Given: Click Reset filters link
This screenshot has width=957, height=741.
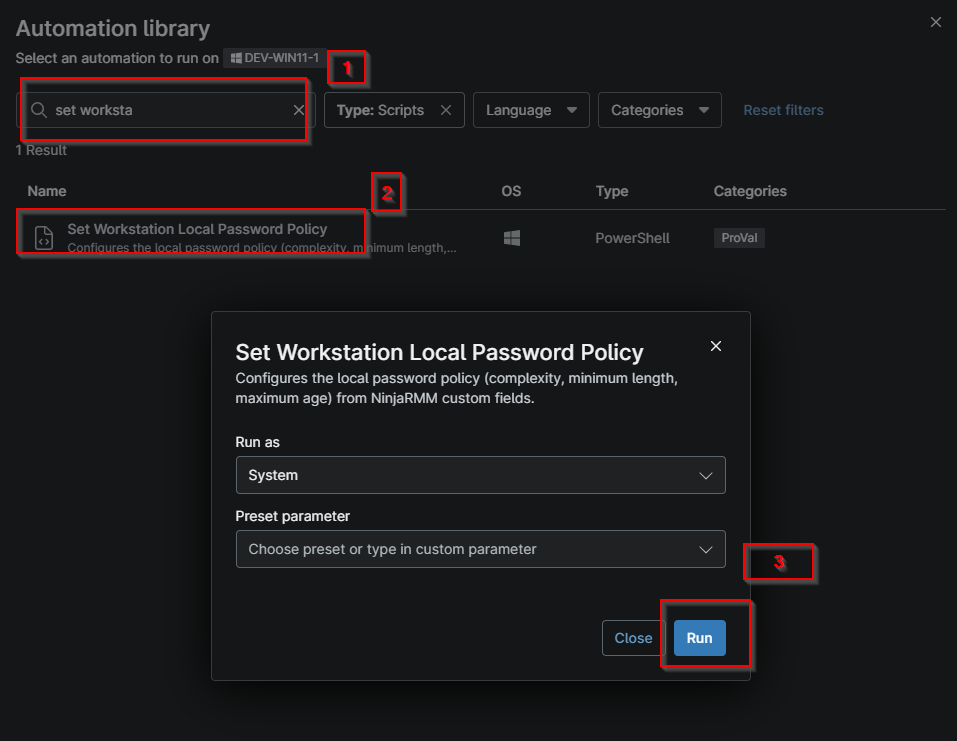Looking at the screenshot, I should tap(783, 110).
